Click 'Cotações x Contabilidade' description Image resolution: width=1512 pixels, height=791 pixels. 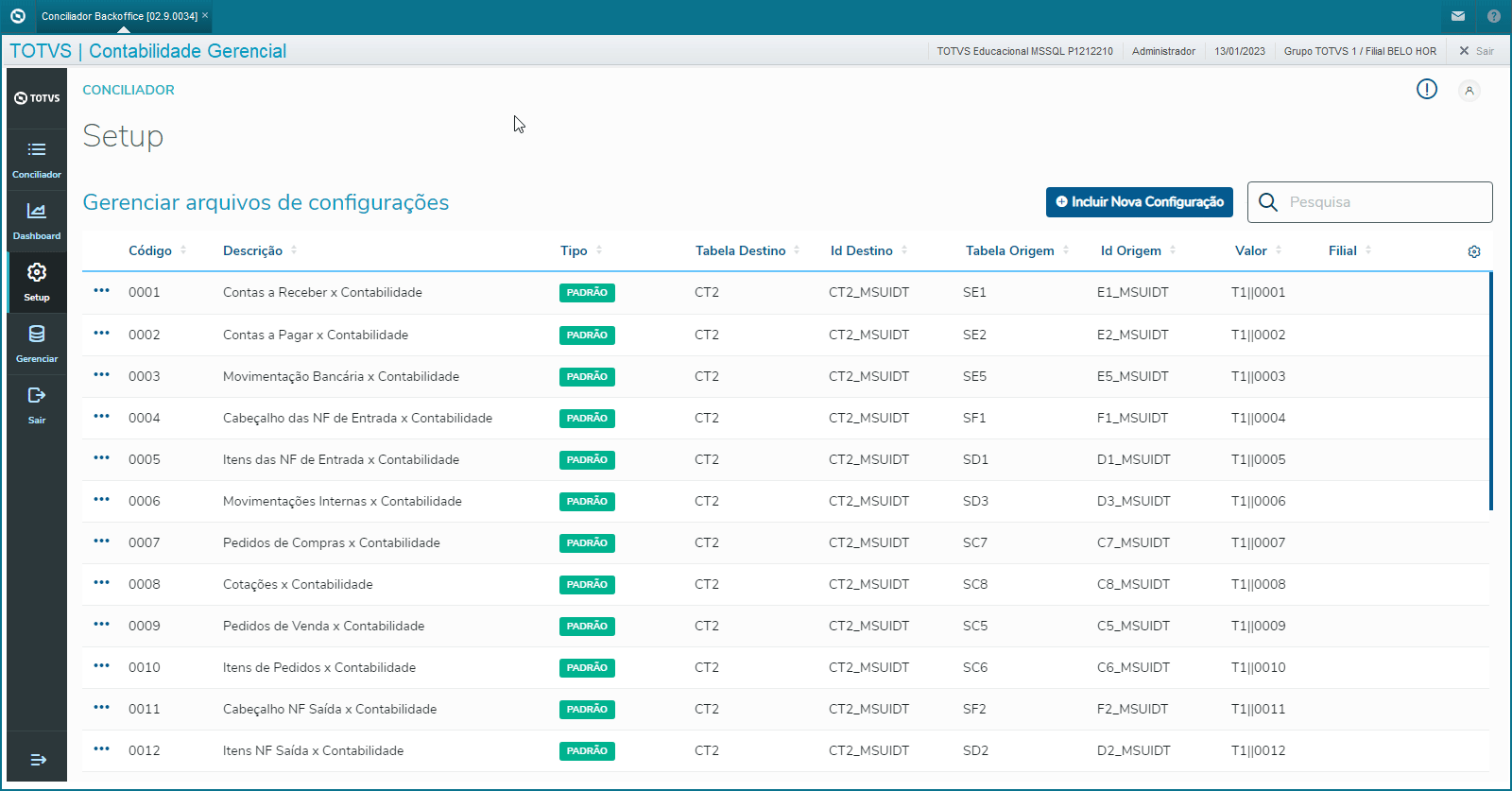[x=298, y=584]
